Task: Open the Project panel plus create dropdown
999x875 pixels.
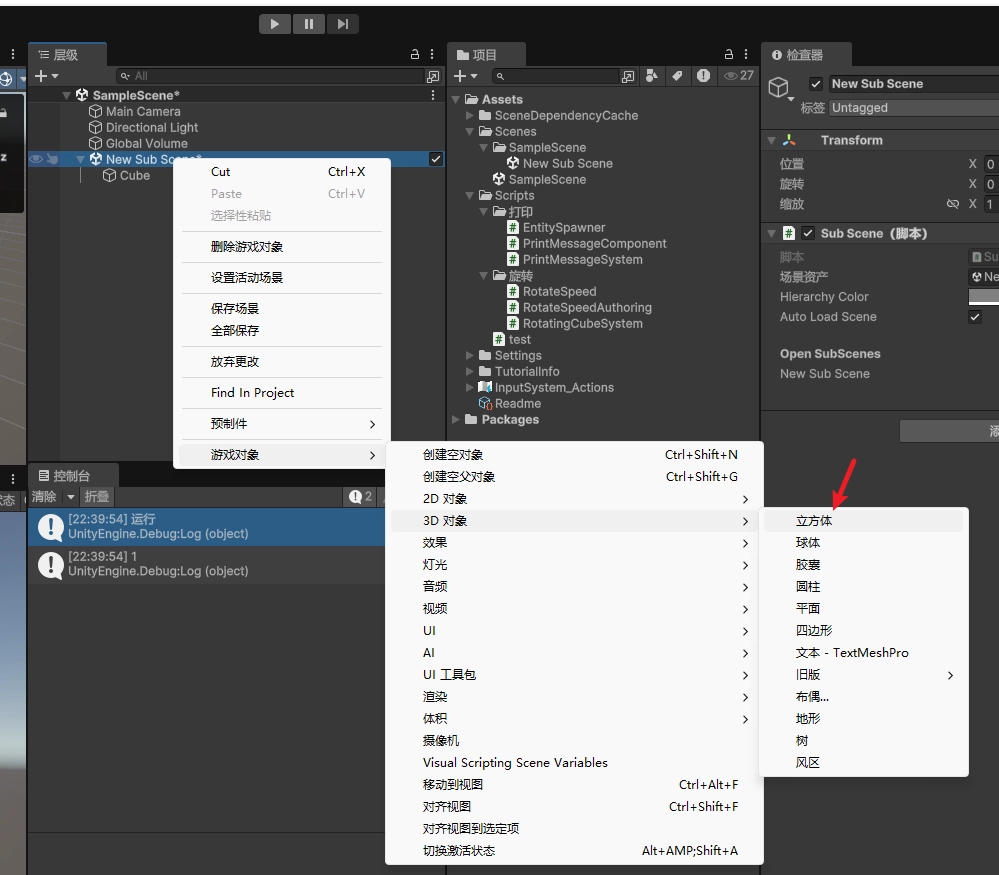Action: (466, 76)
